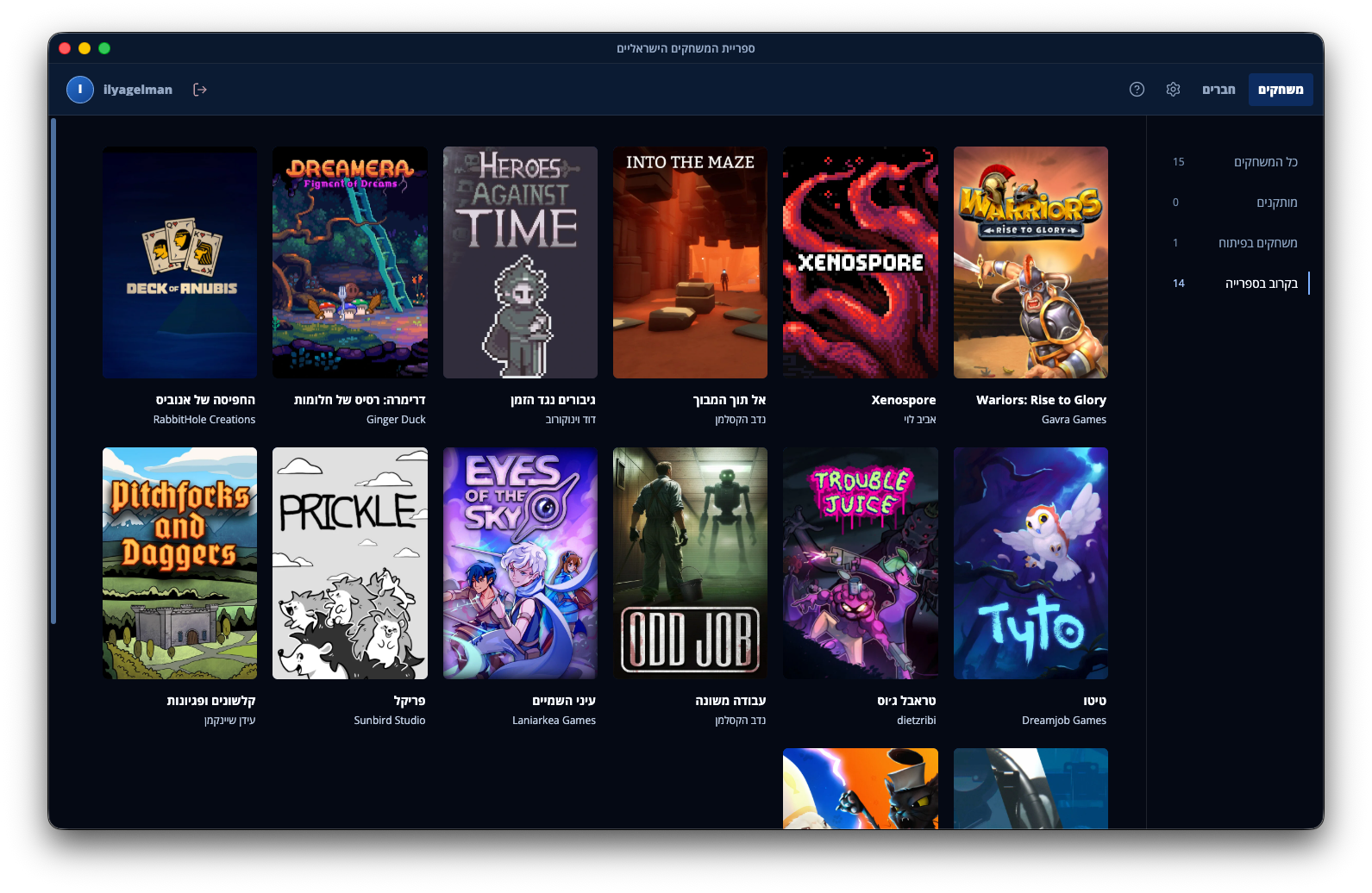1372x893 pixels.
Task: Click the vertical scrollbar on the left edge
Action: (53, 372)
